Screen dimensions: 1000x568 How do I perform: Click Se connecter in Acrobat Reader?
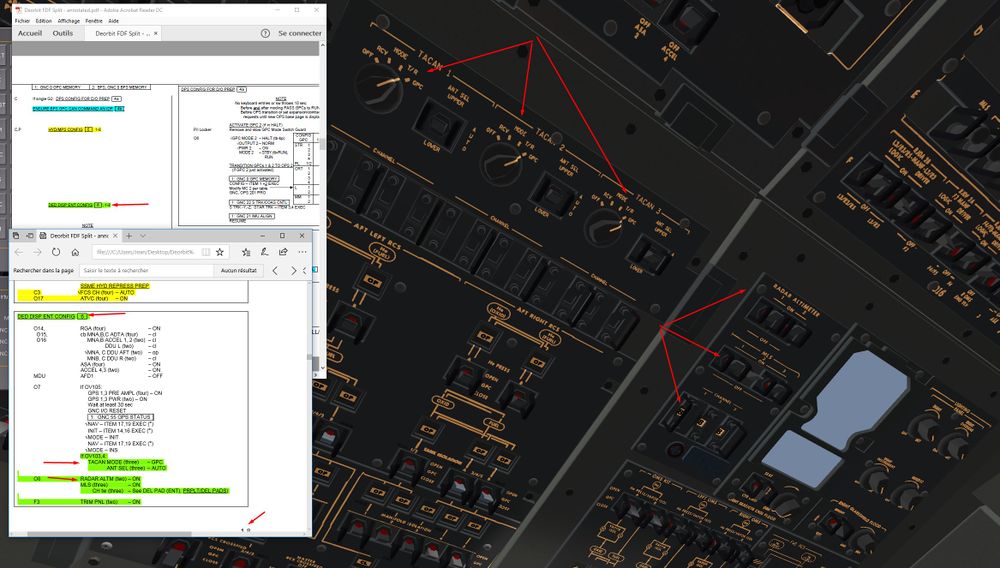tap(300, 33)
